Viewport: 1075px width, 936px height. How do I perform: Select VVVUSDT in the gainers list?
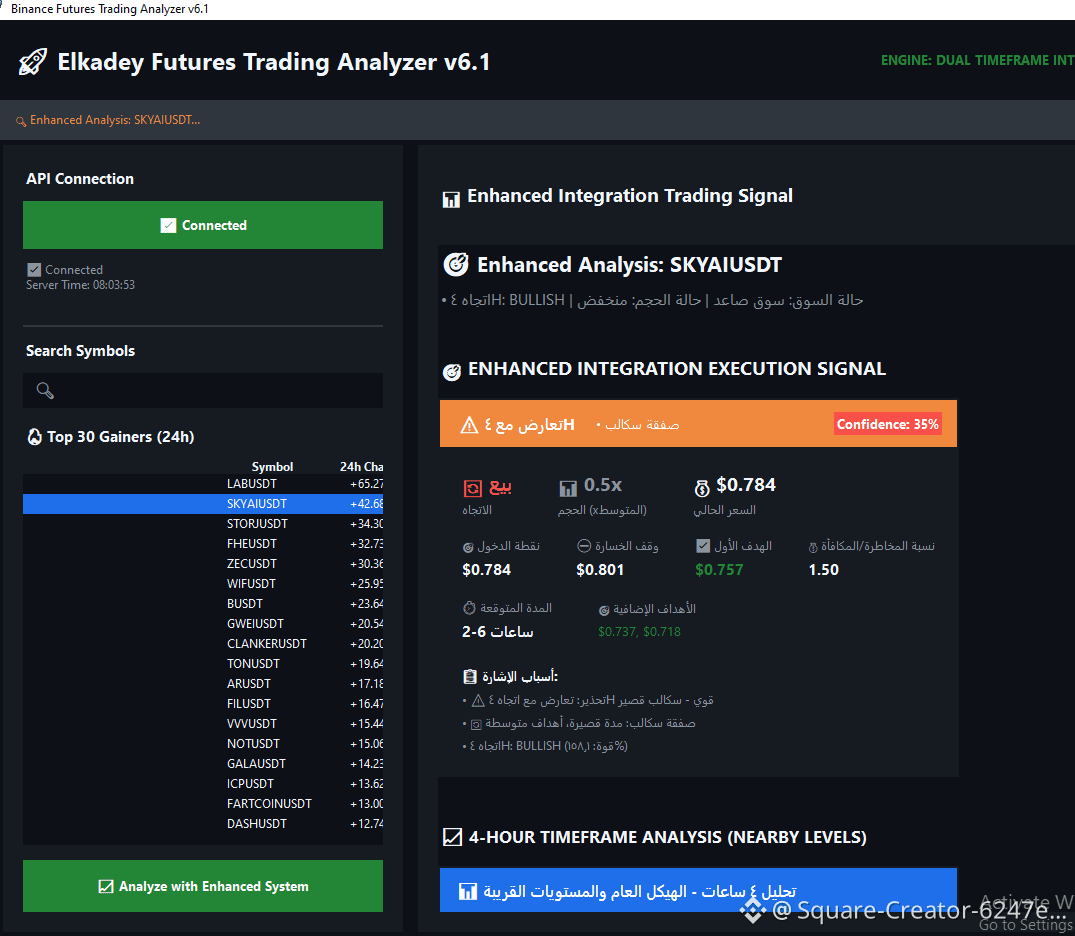click(203, 723)
